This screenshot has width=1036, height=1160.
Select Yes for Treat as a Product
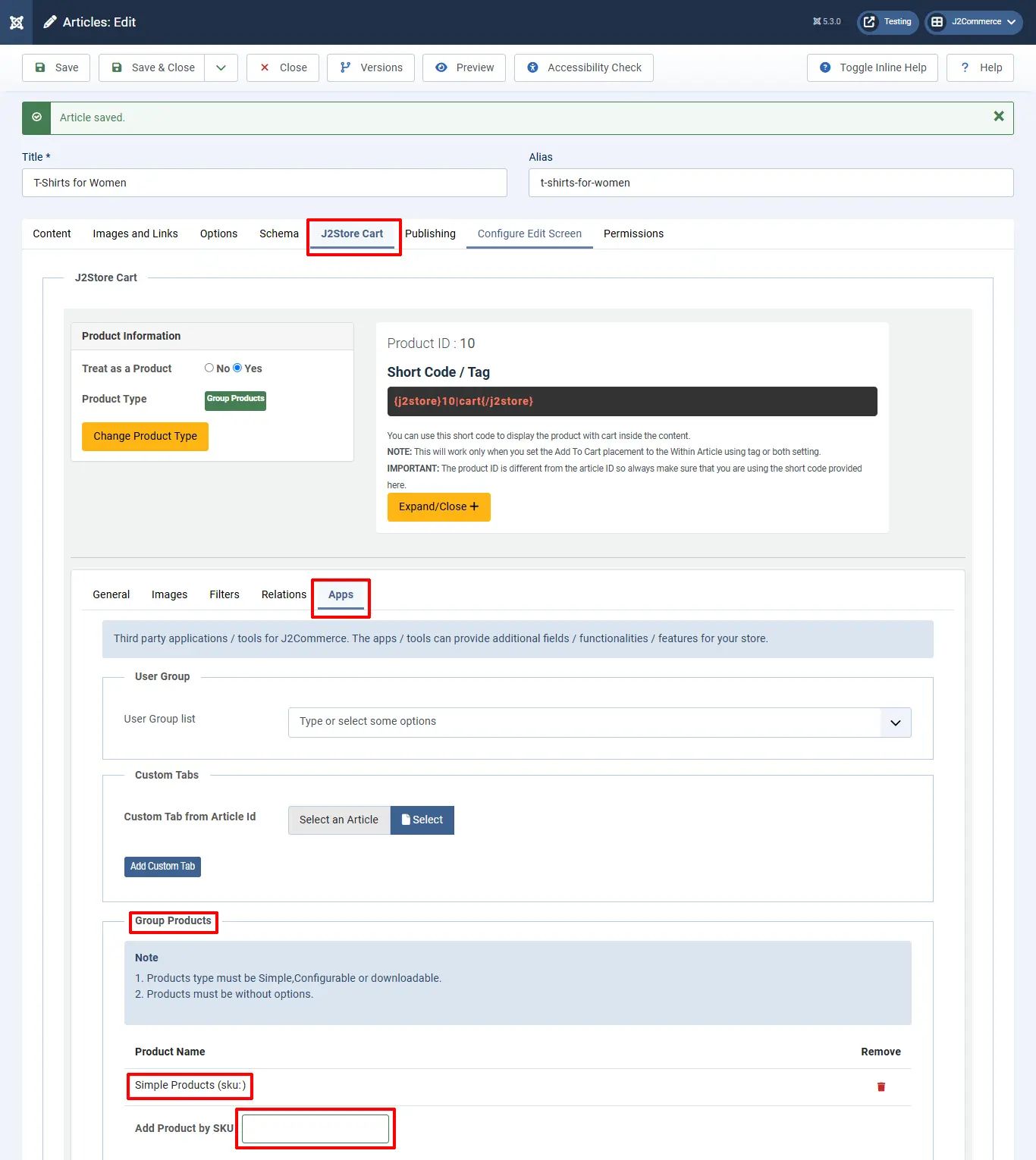point(237,368)
